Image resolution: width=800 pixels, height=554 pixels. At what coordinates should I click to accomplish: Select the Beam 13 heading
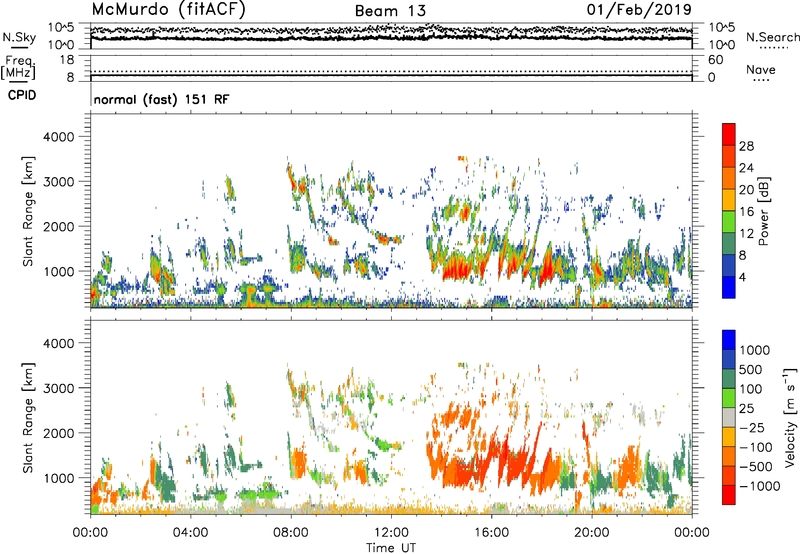(390, 11)
